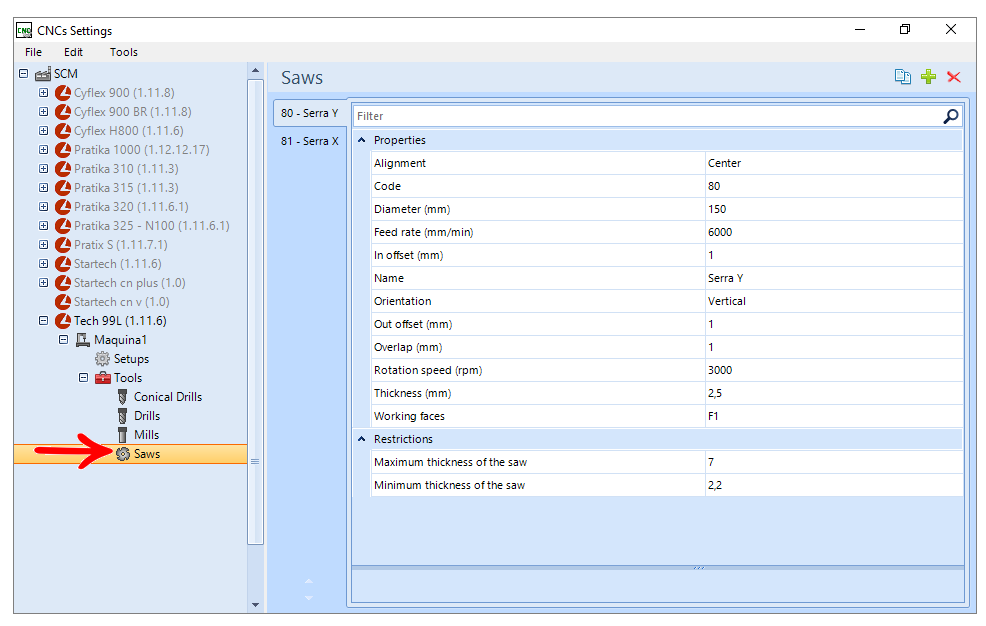Open the Mills tool item

tap(146, 434)
